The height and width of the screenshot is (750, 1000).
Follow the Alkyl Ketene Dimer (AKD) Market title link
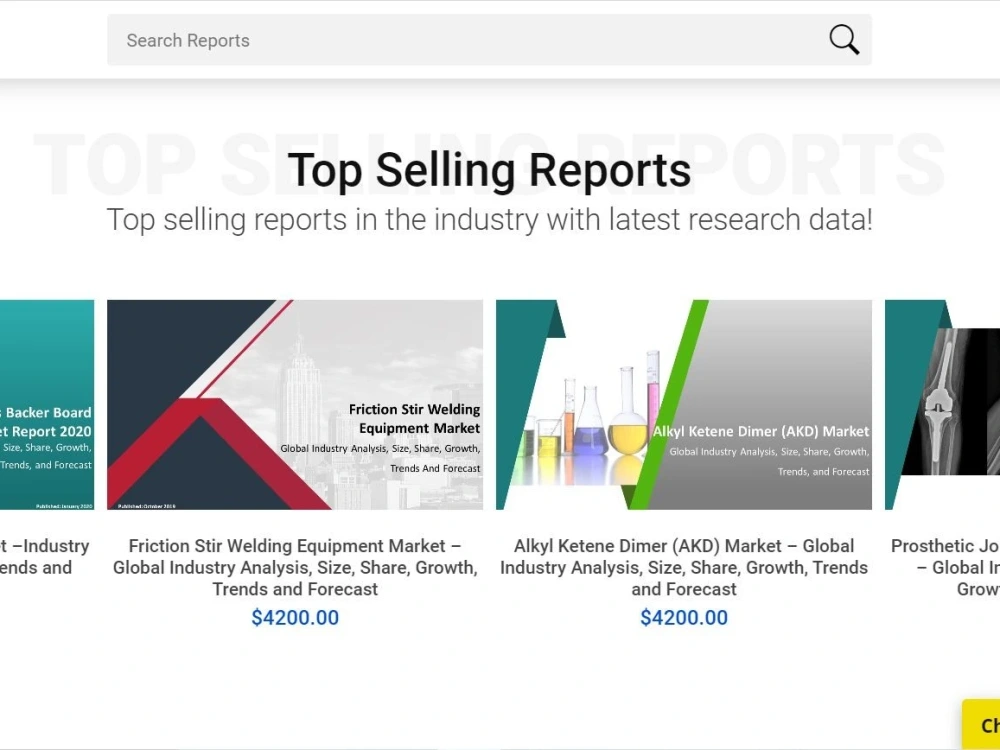[684, 567]
